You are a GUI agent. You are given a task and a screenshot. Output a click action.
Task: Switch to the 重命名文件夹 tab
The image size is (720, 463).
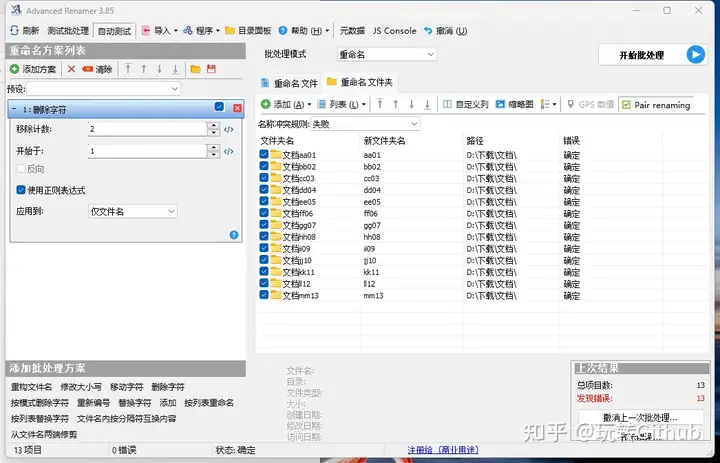(x=360, y=82)
